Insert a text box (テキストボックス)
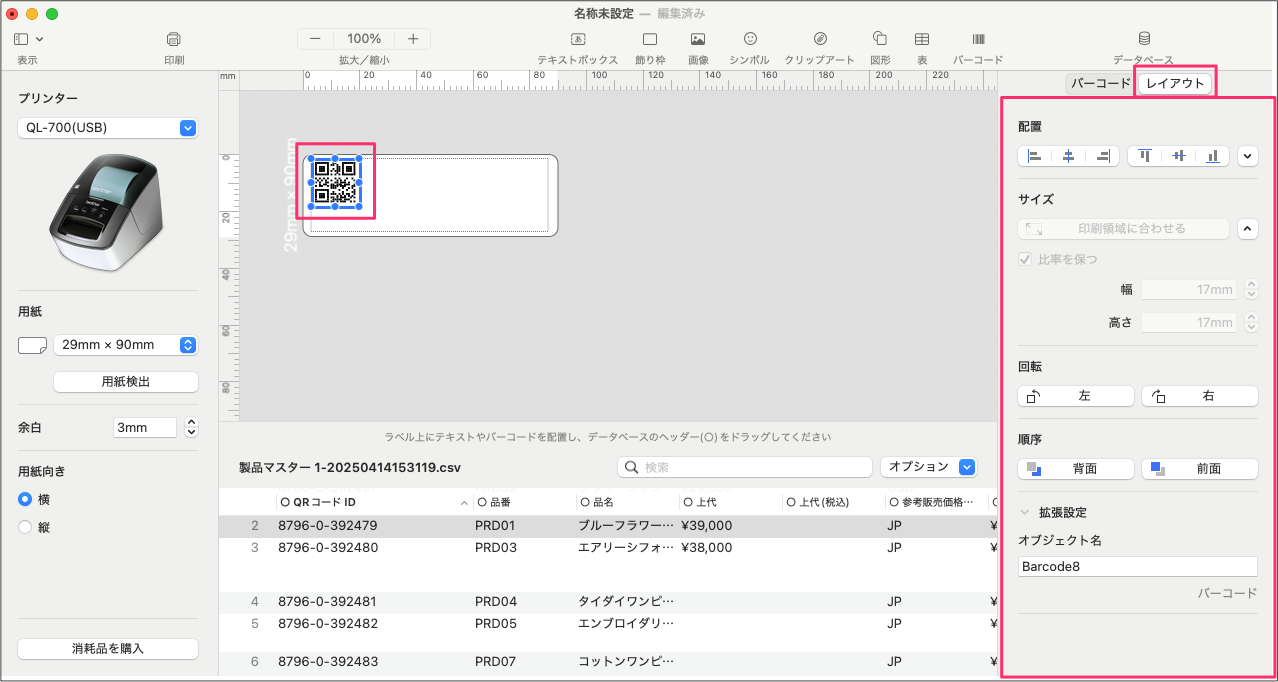The width and height of the screenshot is (1278, 682). 578,39
